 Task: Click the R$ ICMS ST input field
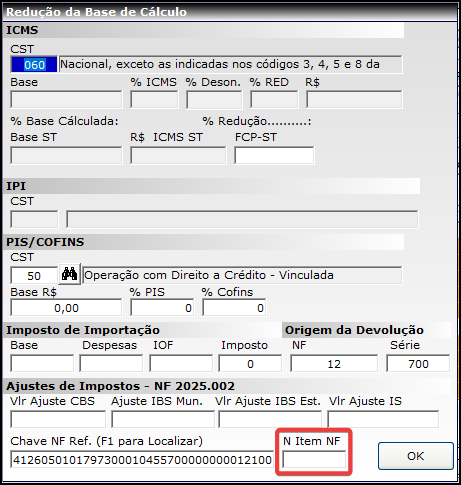178,155
